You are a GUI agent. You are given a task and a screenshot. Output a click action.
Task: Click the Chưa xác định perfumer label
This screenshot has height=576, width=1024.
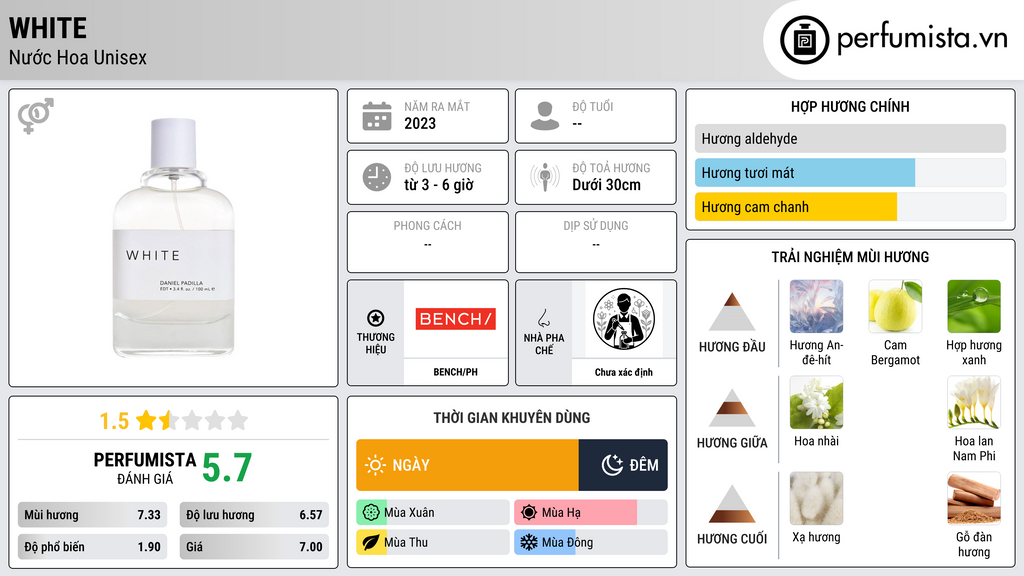(624, 372)
